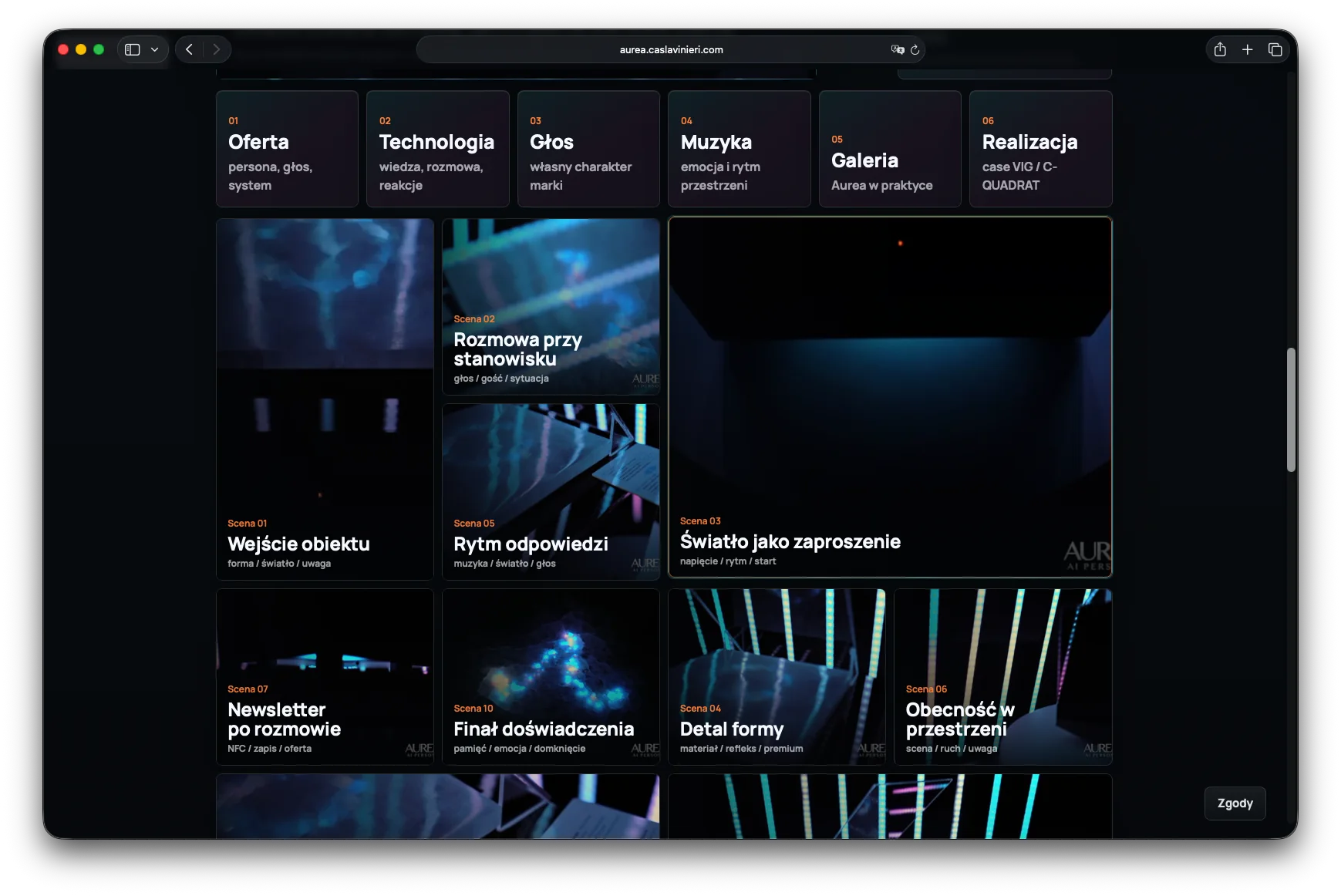This screenshot has width=1341, height=896.
Task: Open the 04 Muzyka navigation card
Action: pos(740,149)
